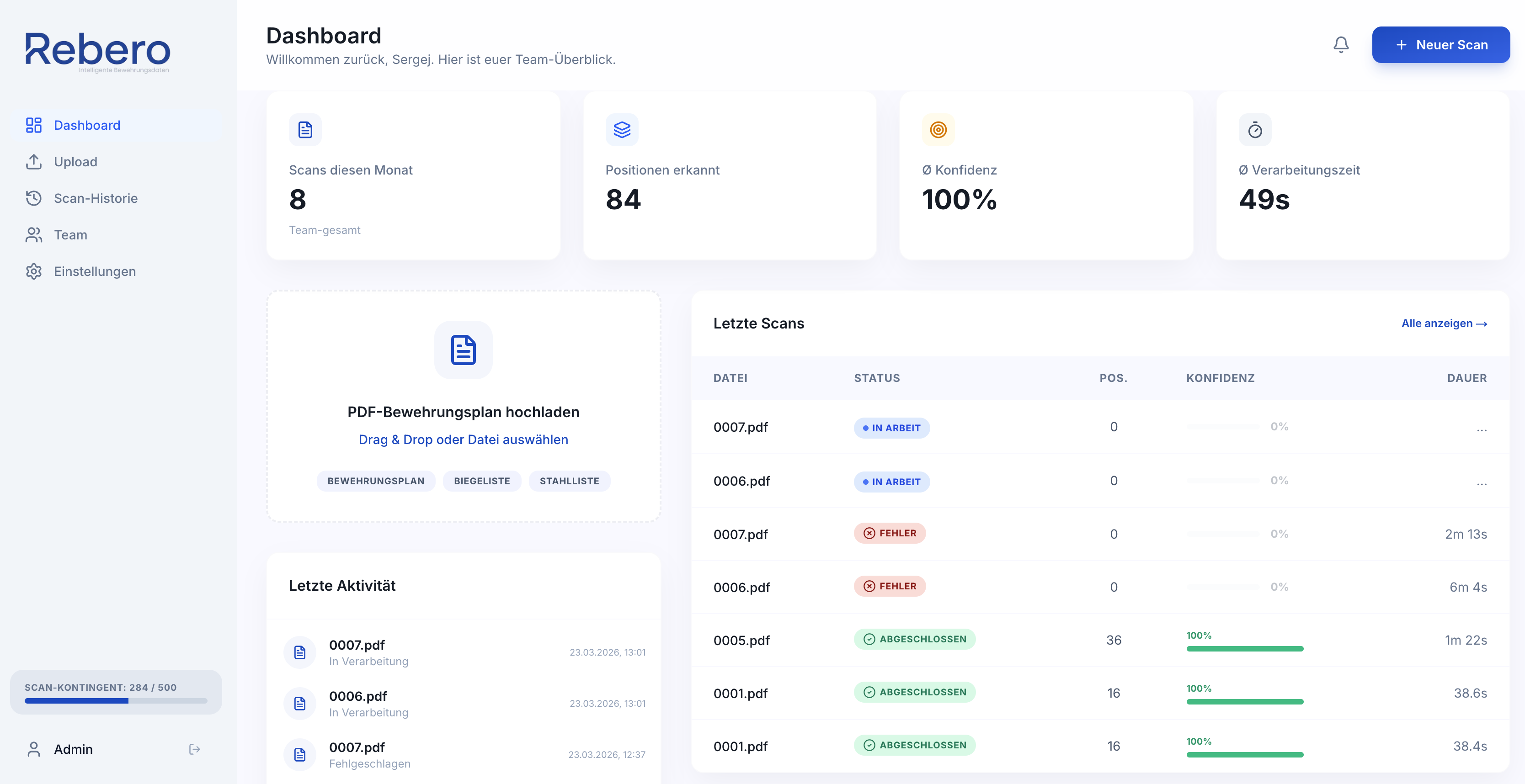Click the Scan-Kontingent progress bar

pyautogui.click(x=116, y=700)
